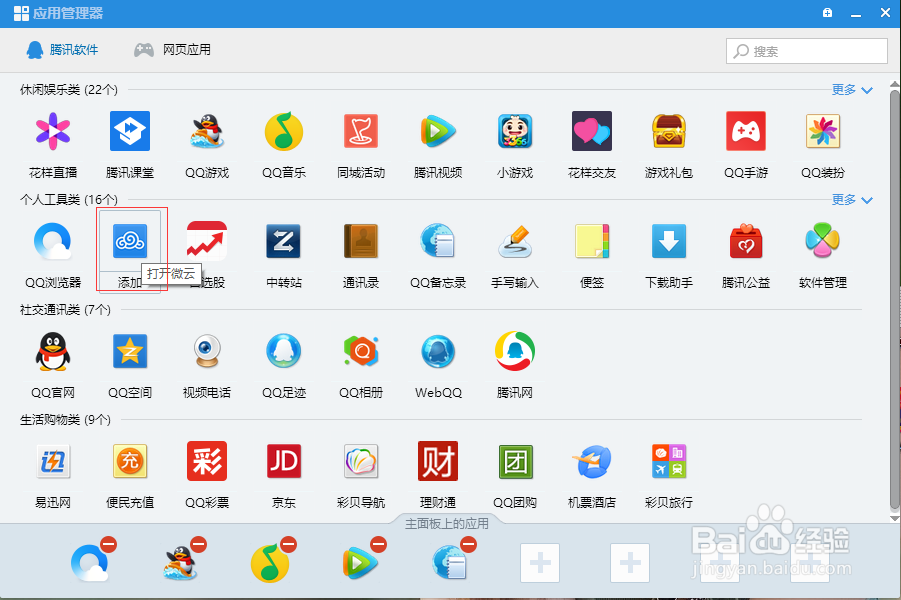This screenshot has height=600, width=901.
Task: Click the first empty plus slot
Action: coord(540,563)
